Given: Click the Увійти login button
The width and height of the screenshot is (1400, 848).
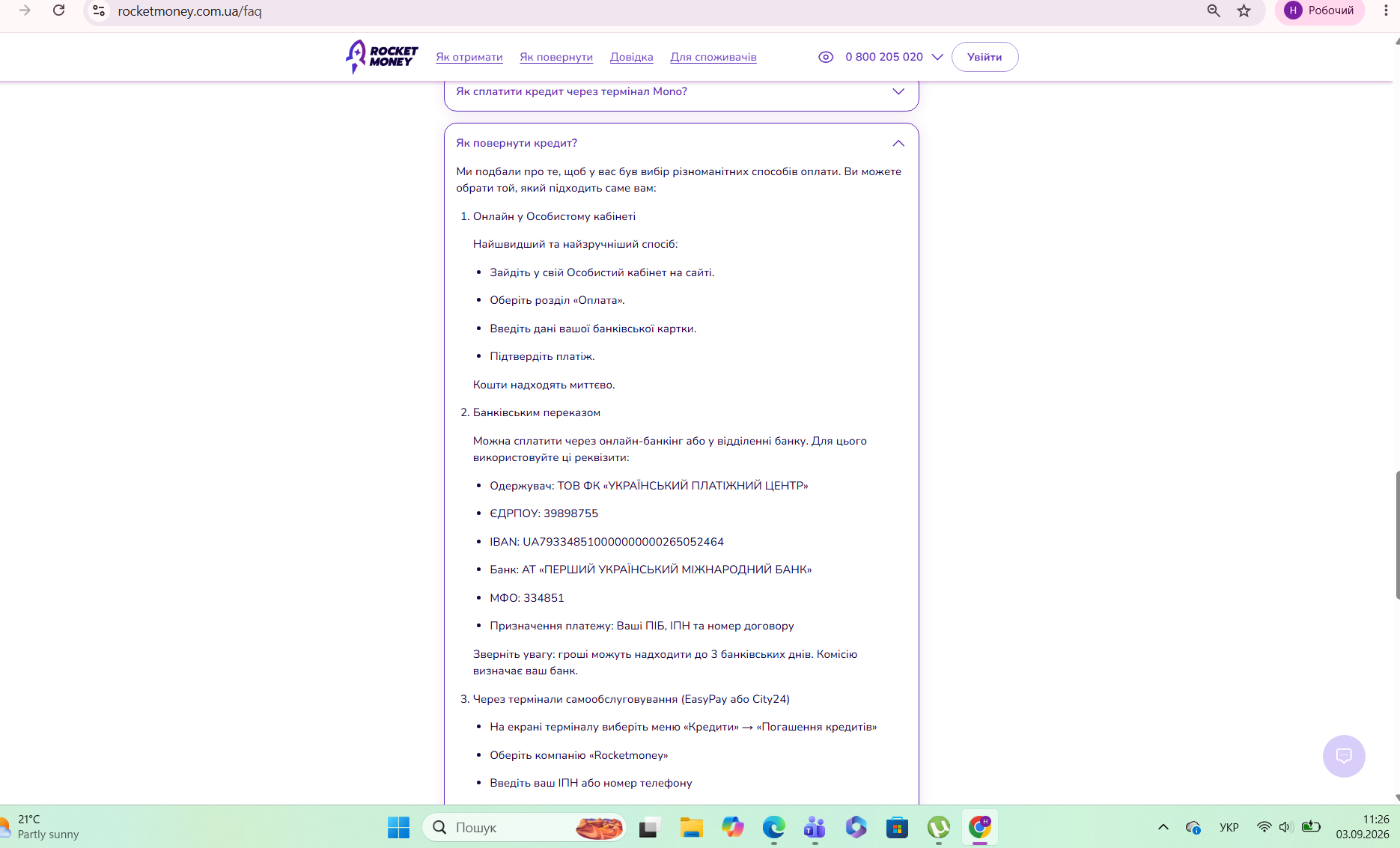Looking at the screenshot, I should pyautogui.click(x=984, y=57).
